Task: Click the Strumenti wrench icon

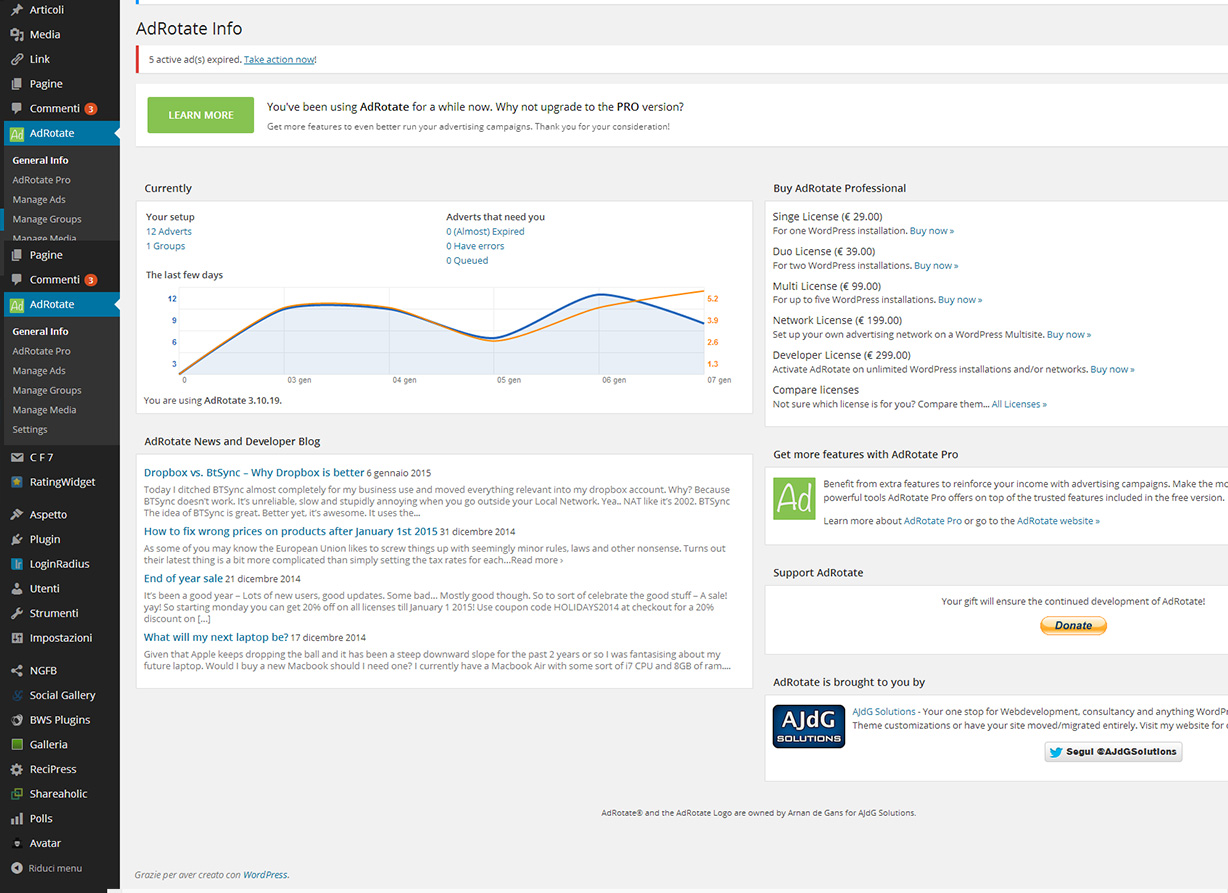Action: click(17, 613)
